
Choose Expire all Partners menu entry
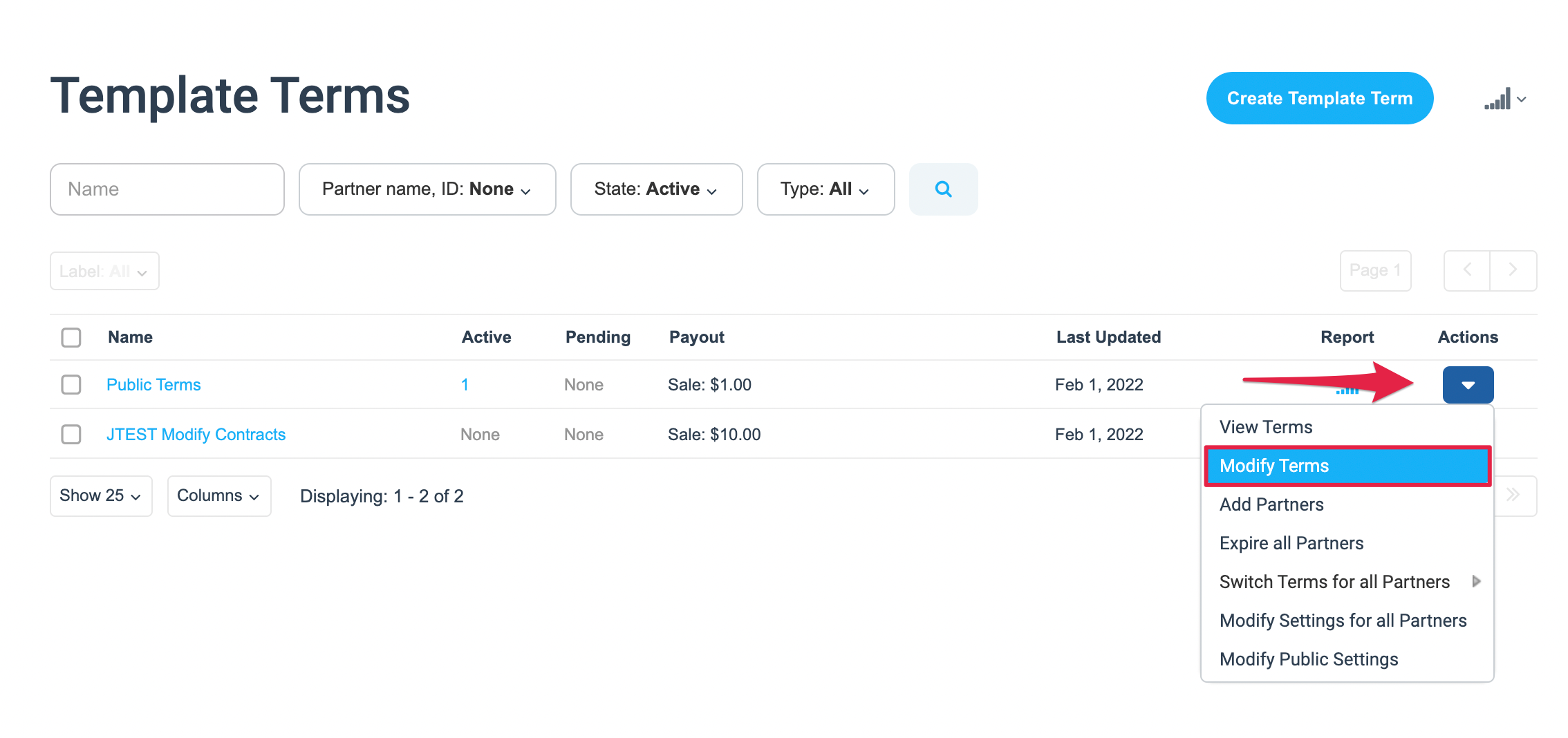coord(1347,543)
